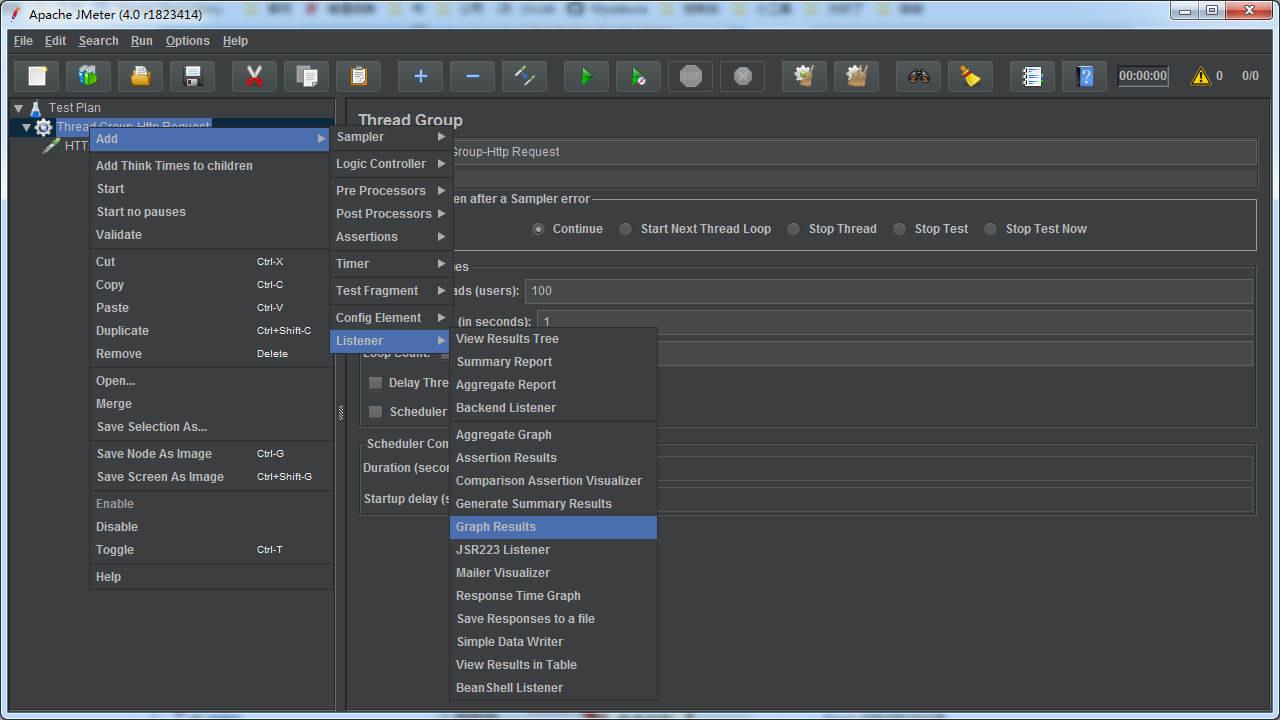Image resolution: width=1280 pixels, height=720 pixels.
Task: Click the Toggle enable/disable toolbar icon
Action: [525, 76]
